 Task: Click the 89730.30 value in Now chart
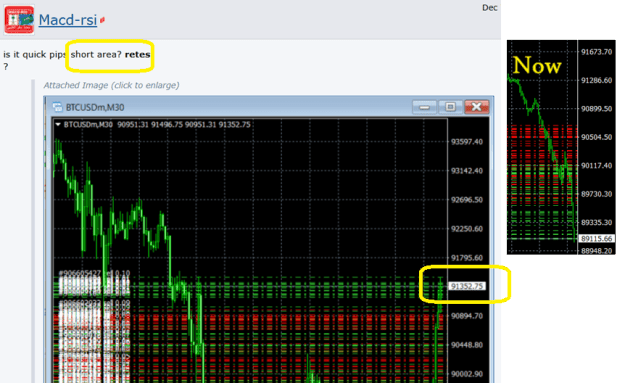pos(596,194)
